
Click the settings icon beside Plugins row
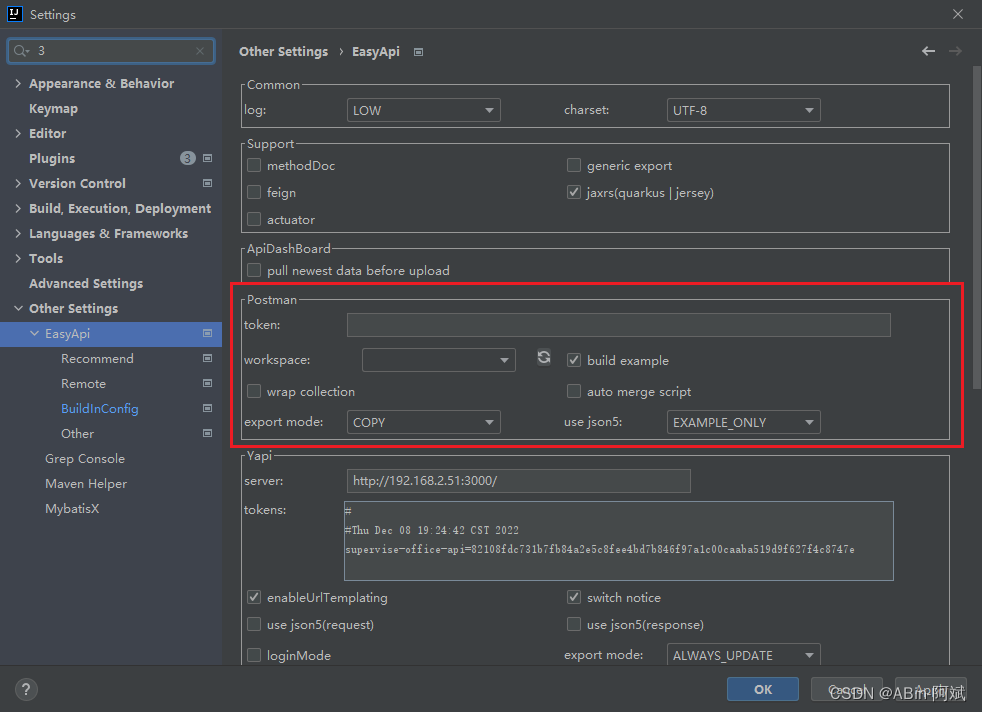[207, 158]
